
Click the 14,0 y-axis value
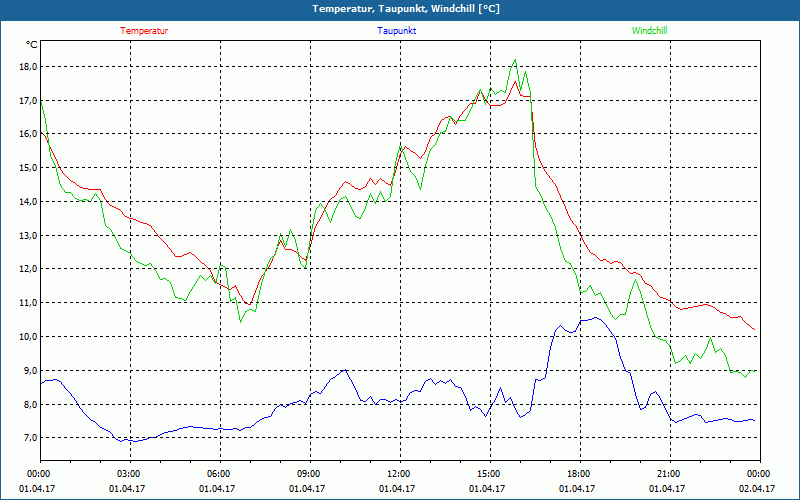[28, 202]
